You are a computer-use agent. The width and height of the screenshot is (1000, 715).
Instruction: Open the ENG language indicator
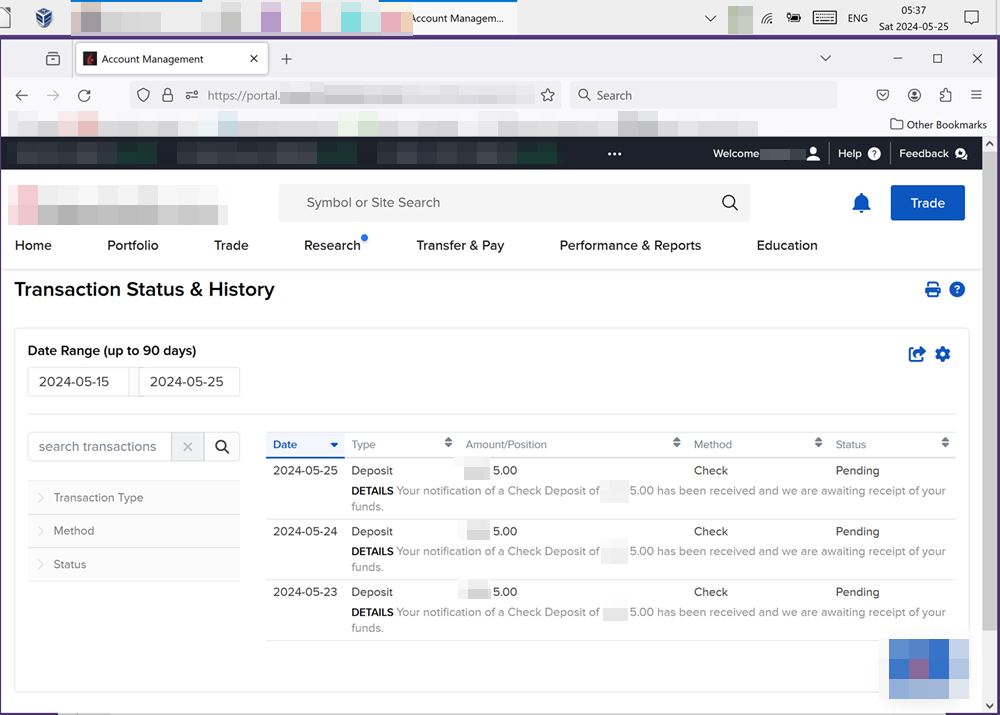pos(857,18)
